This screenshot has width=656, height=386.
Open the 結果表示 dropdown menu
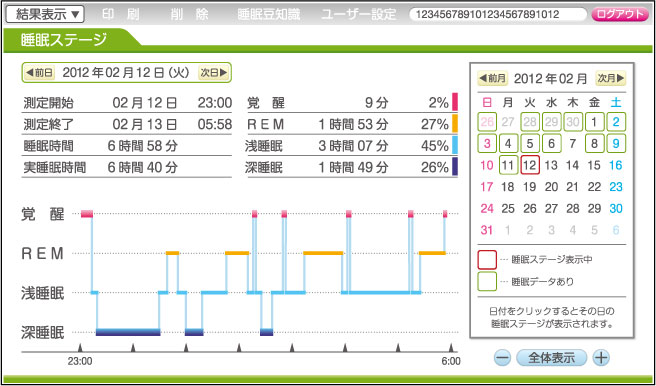click(45, 14)
